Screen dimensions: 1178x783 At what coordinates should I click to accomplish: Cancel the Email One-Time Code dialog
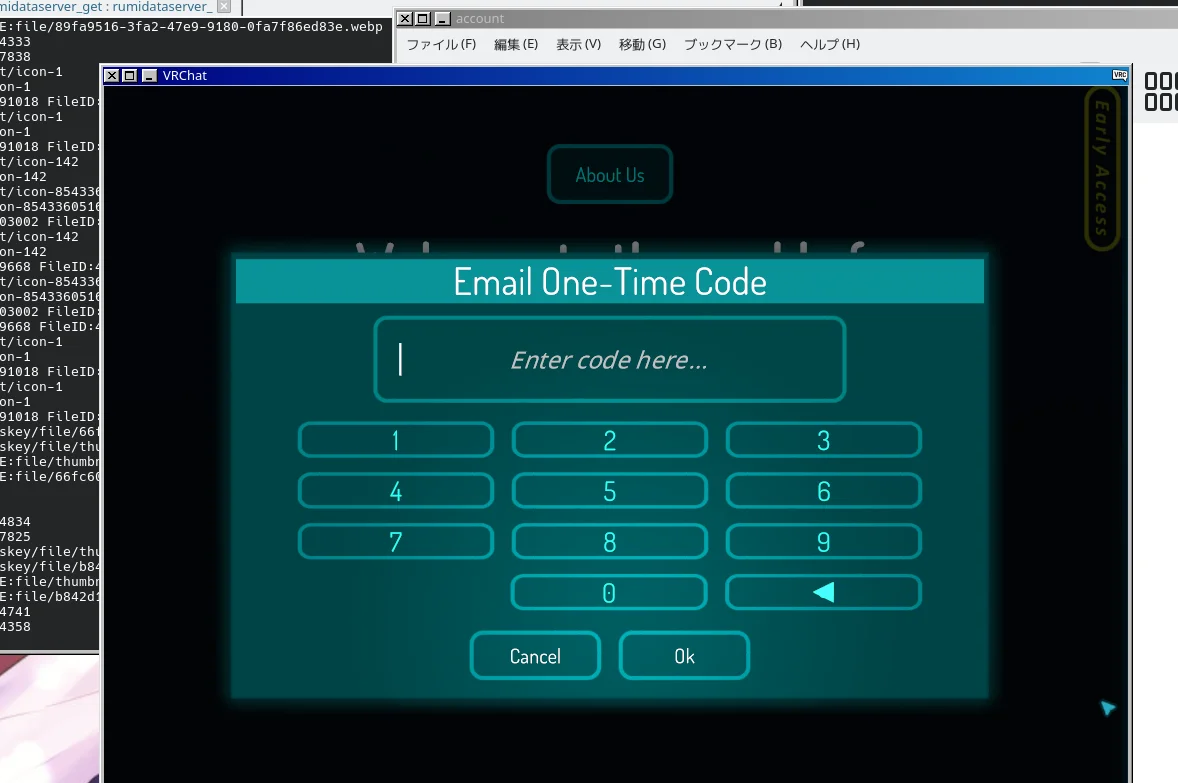(x=535, y=656)
